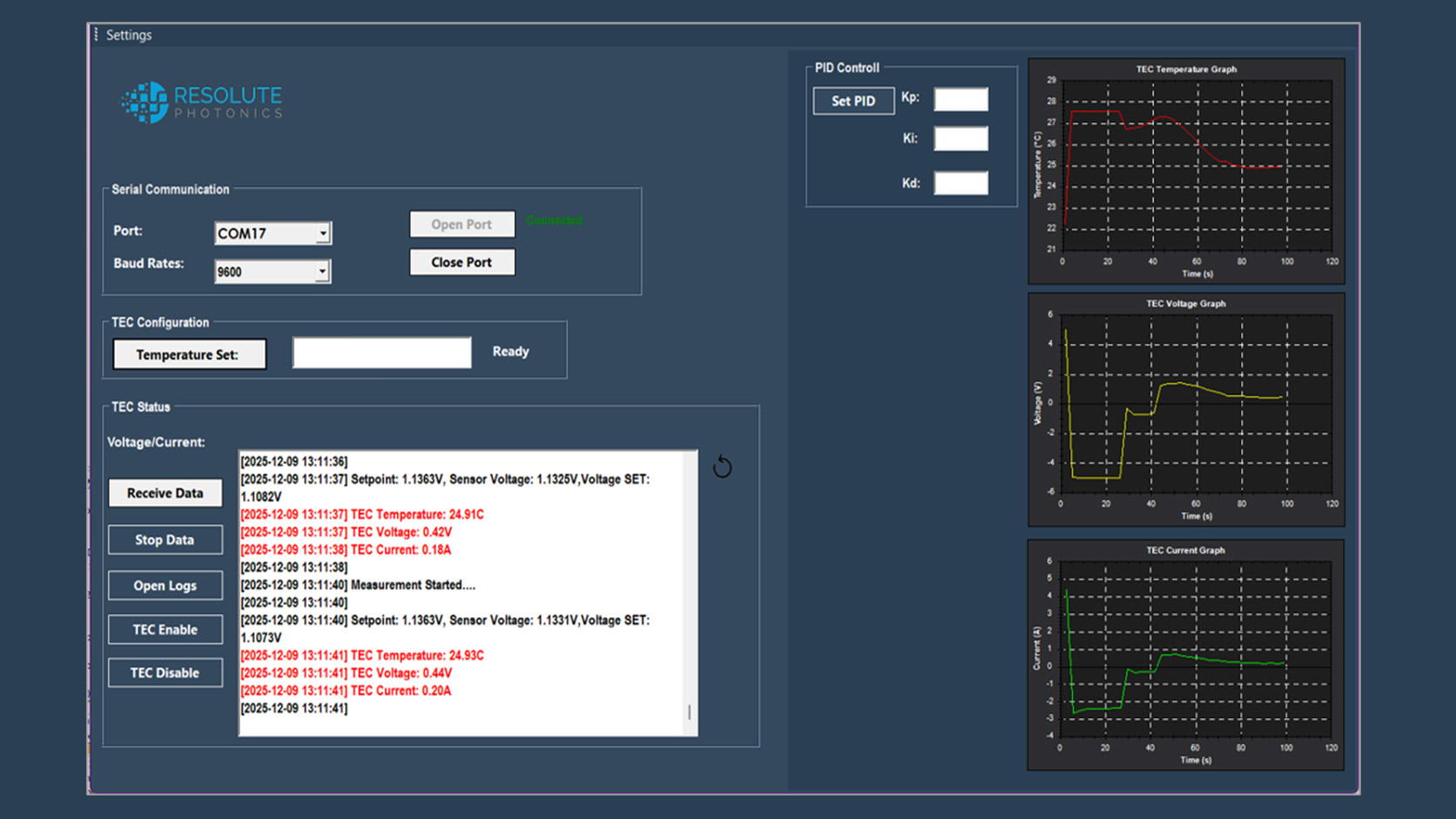Click the 'TEC Temperature: 24.93C' log line
The height and width of the screenshot is (819, 1456).
point(362,655)
